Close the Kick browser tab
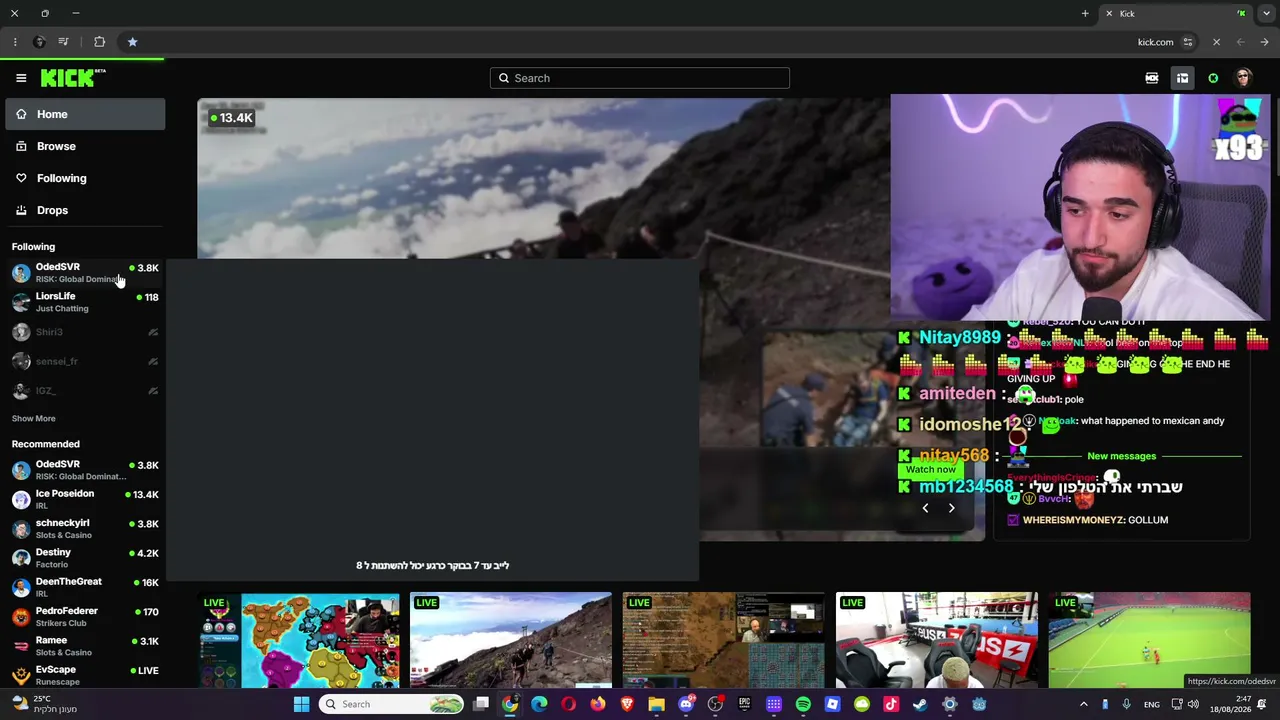1280x720 pixels. click(1109, 13)
